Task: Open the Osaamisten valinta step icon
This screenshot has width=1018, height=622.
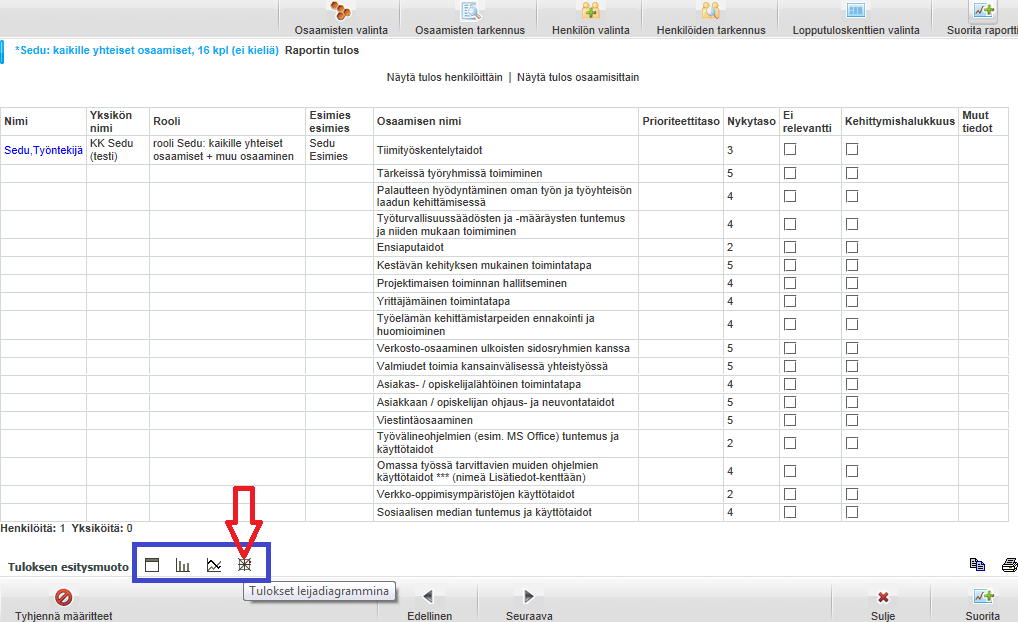Action: click(340, 10)
